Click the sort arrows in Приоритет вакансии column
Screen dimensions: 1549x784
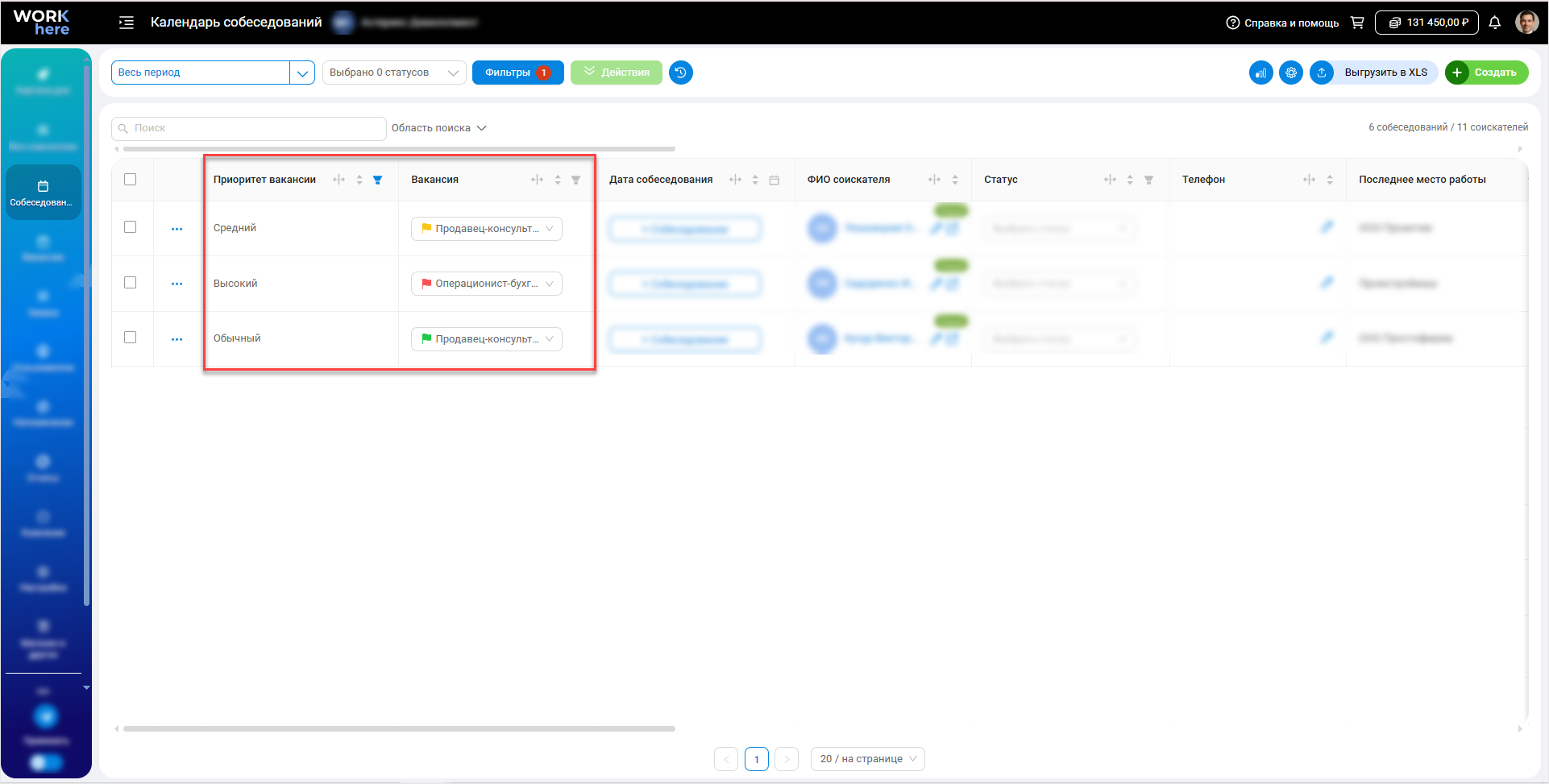(359, 180)
